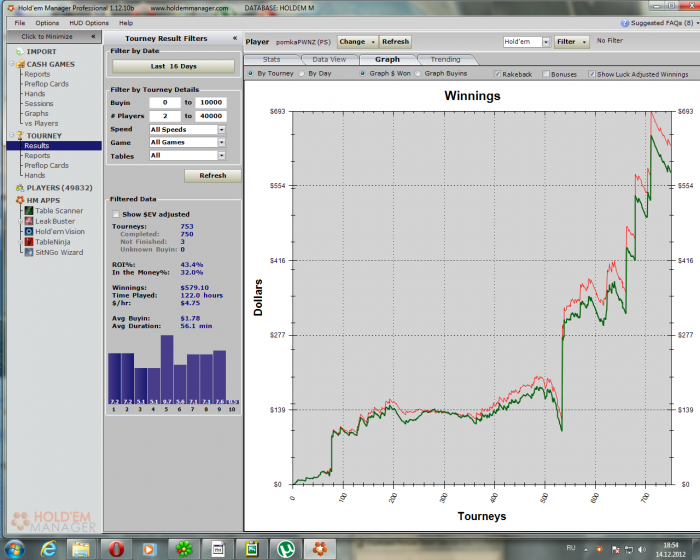Image resolution: width=700 pixels, height=560 pixels.
Task: Switch to the Stats tab
Action: tap(271, 59)
